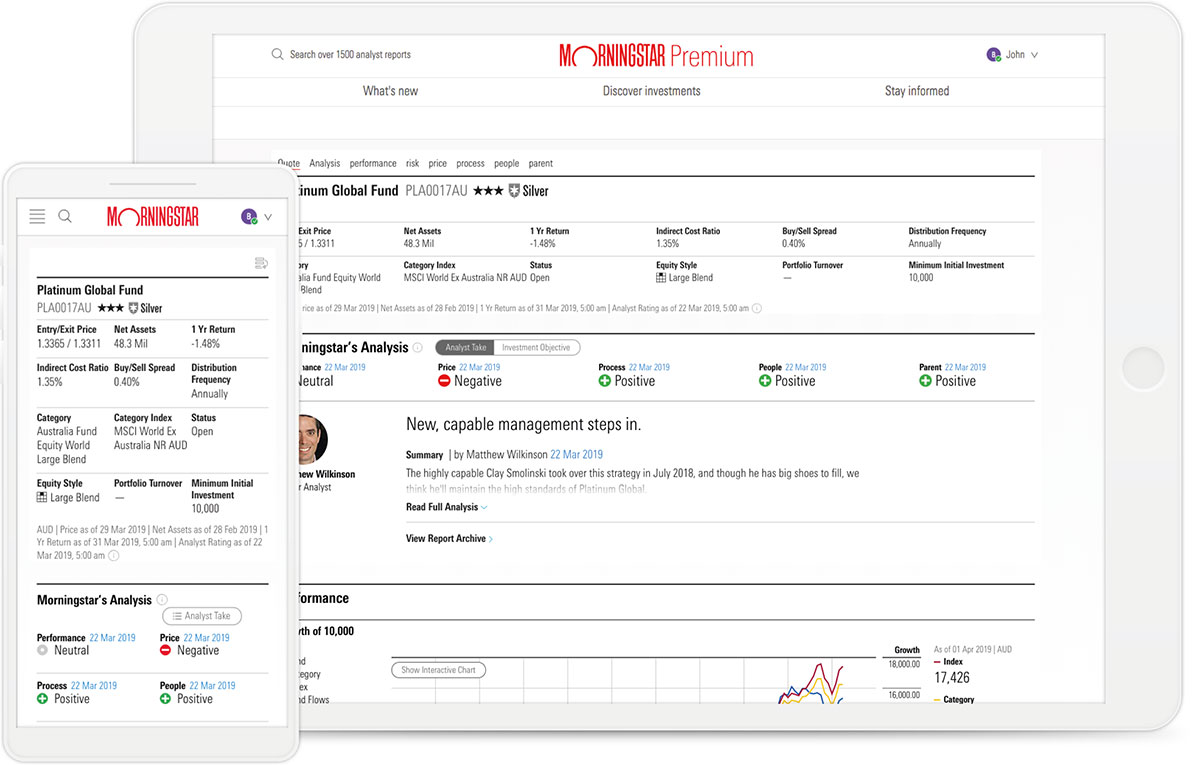Click the magnifier search icon on the tablet
The height and width of the screenshot is (765, 1200).
click(x=278, y=55)
